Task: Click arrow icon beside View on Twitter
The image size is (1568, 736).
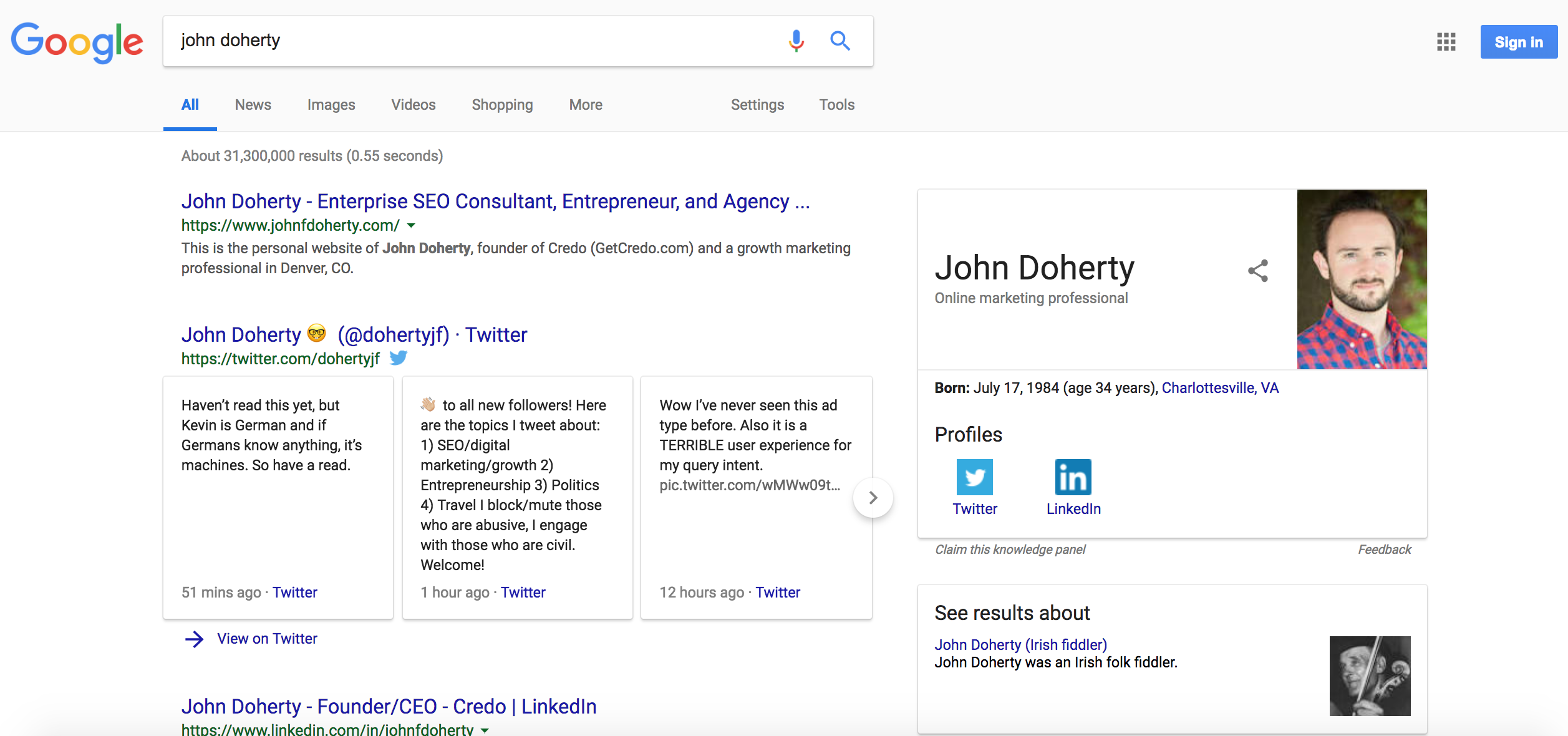Action: [x=195, y=639]
